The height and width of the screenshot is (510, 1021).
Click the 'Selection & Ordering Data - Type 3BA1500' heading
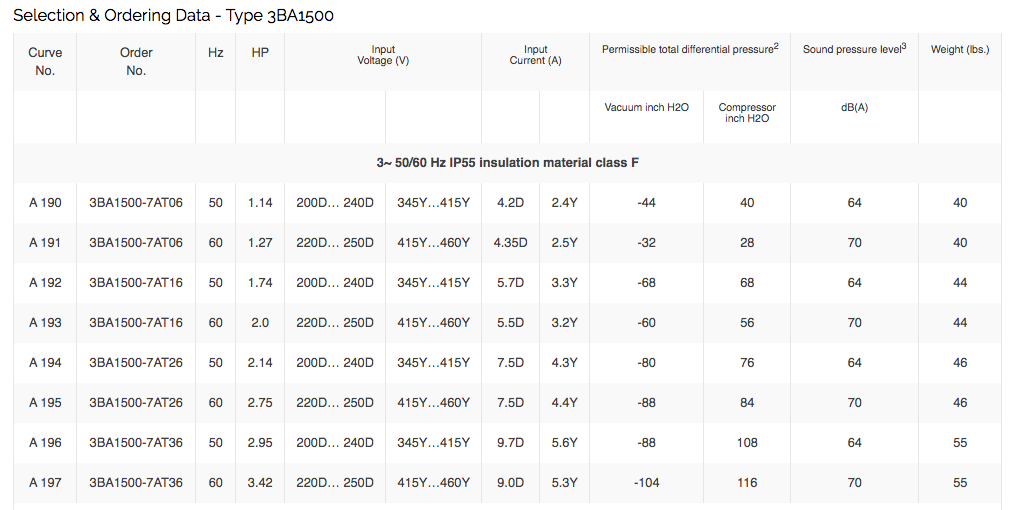coord(173,16)
